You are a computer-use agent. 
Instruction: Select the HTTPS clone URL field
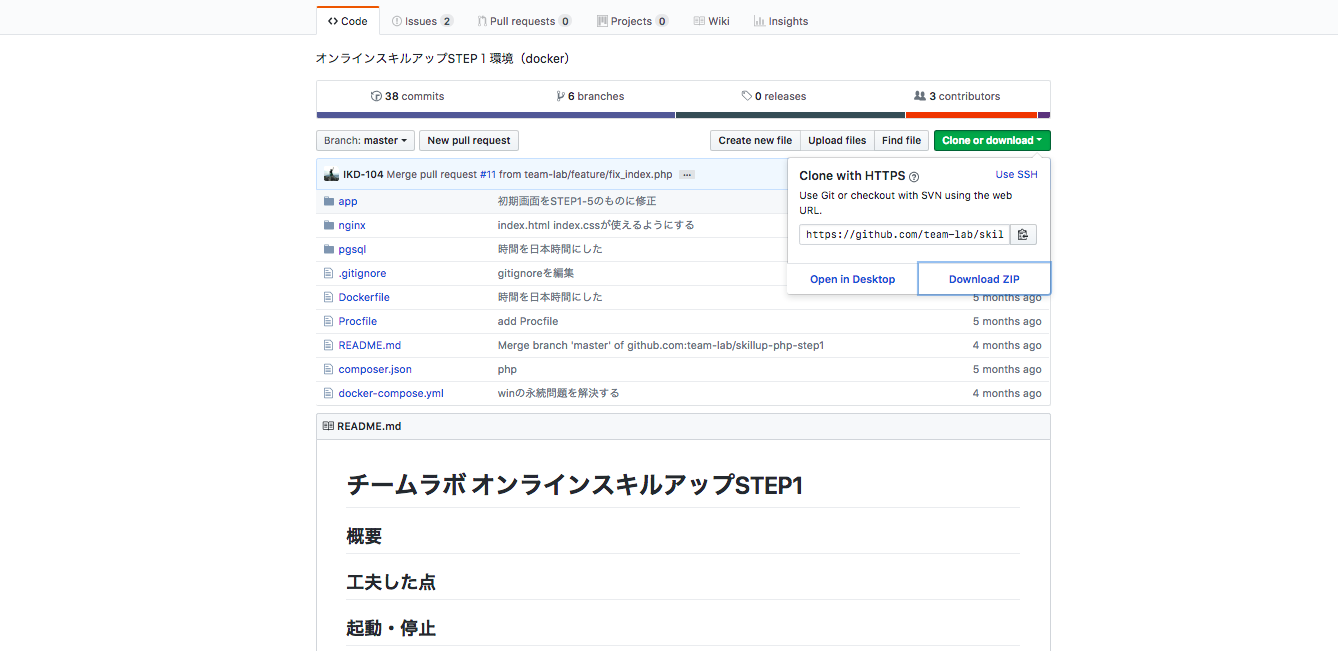point(905,235)
